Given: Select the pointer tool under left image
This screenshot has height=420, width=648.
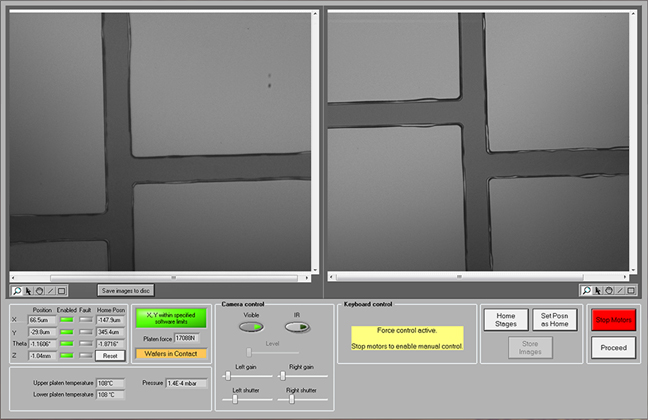Looking at the screenshot, I should point(27,290).
